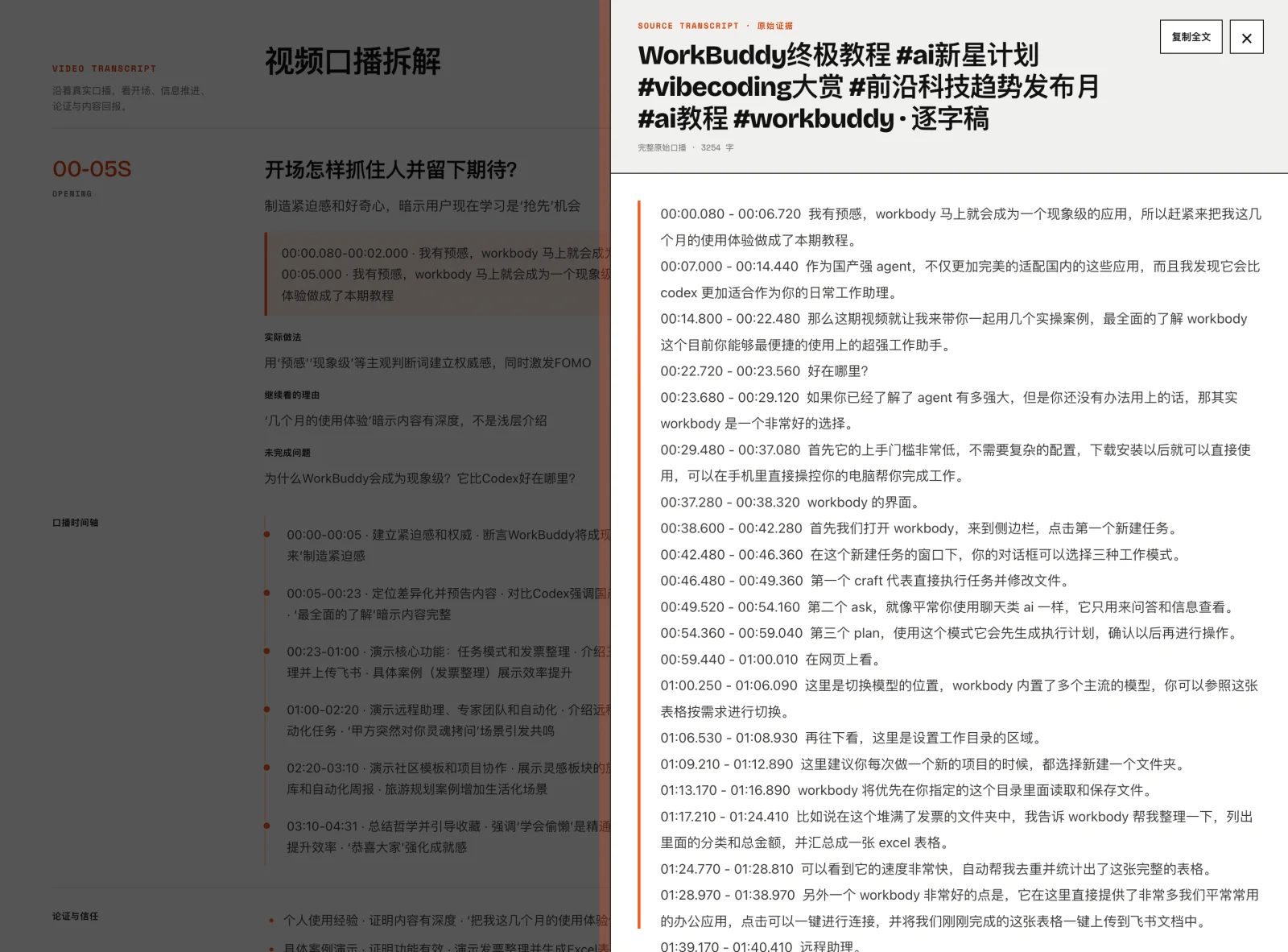
Task: Click transcript line 00:59.440 在网页上看
Action: click(x=771, y=660)
